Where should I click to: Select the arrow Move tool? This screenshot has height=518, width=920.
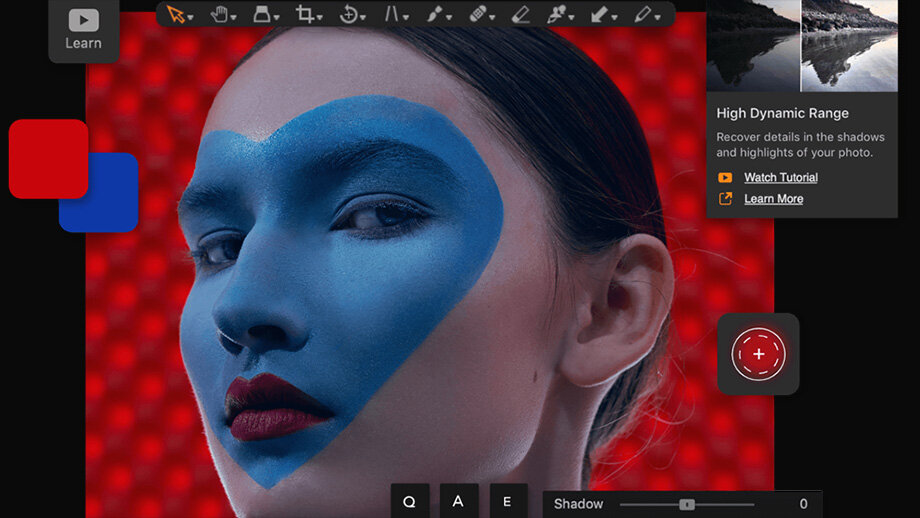pos(175,14)
